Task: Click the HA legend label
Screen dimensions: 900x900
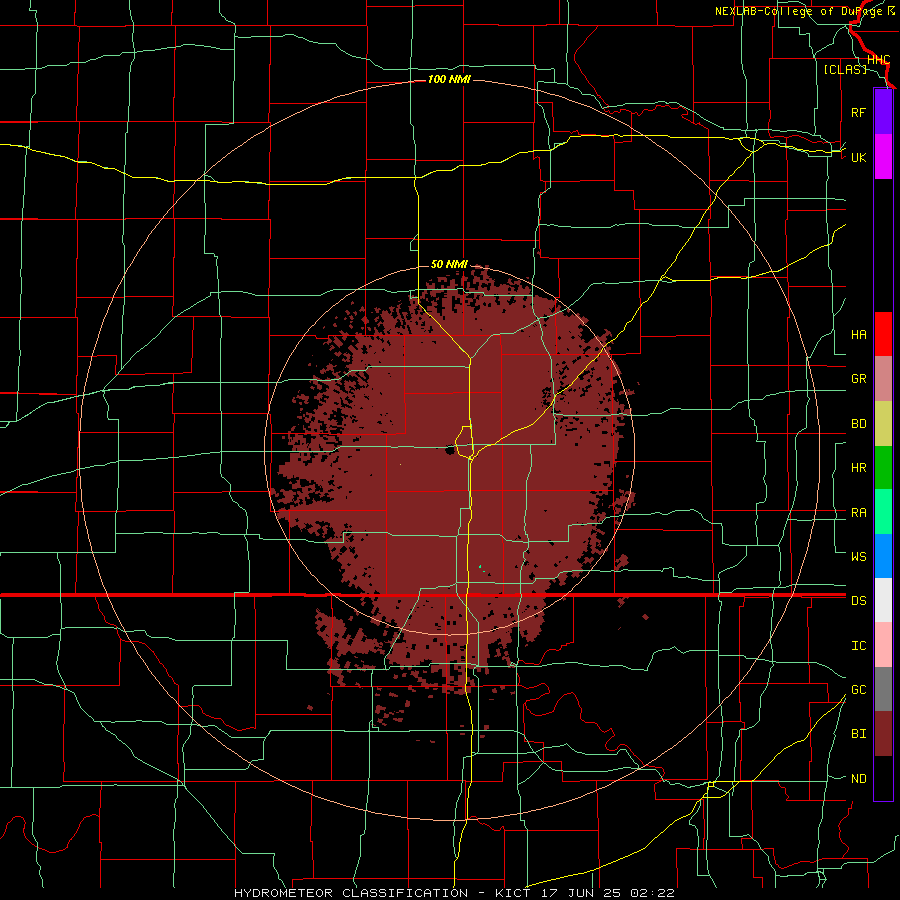Action: point(858,335)
